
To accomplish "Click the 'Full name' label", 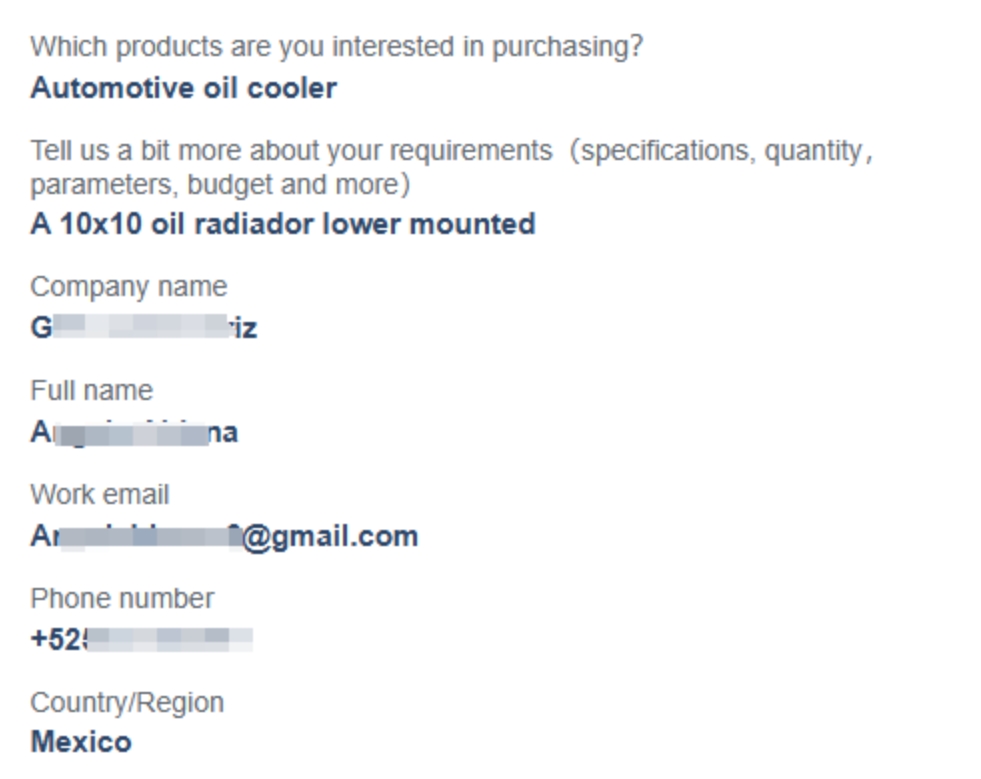I will click(91, 391).
